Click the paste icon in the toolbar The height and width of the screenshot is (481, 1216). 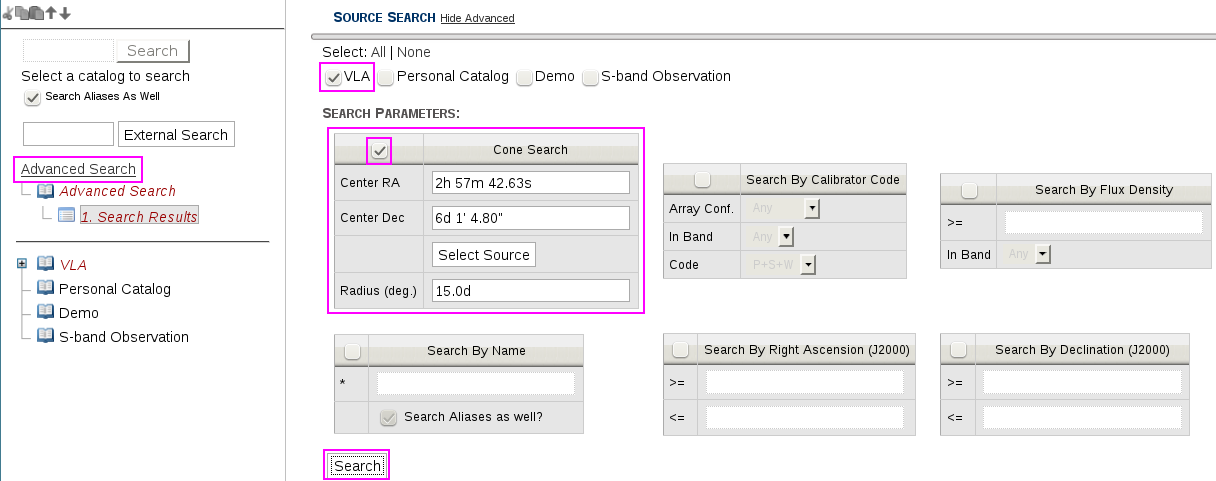point(36,13)
